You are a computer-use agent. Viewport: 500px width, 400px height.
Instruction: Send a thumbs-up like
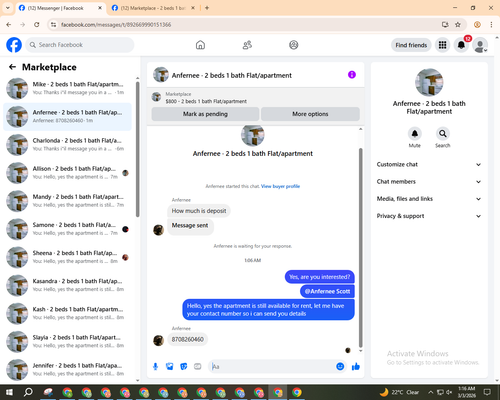click(x=356, y=367)
